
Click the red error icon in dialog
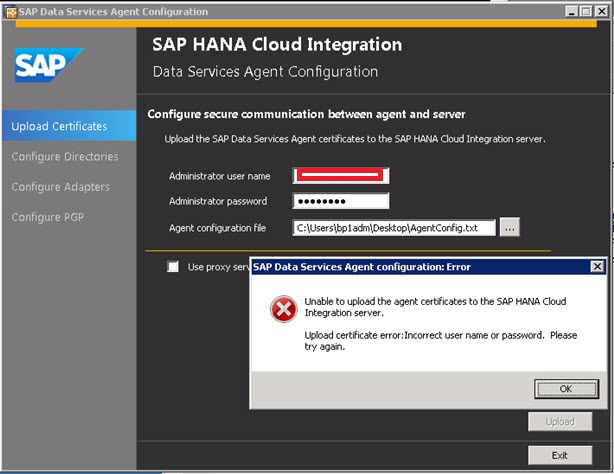284,309
